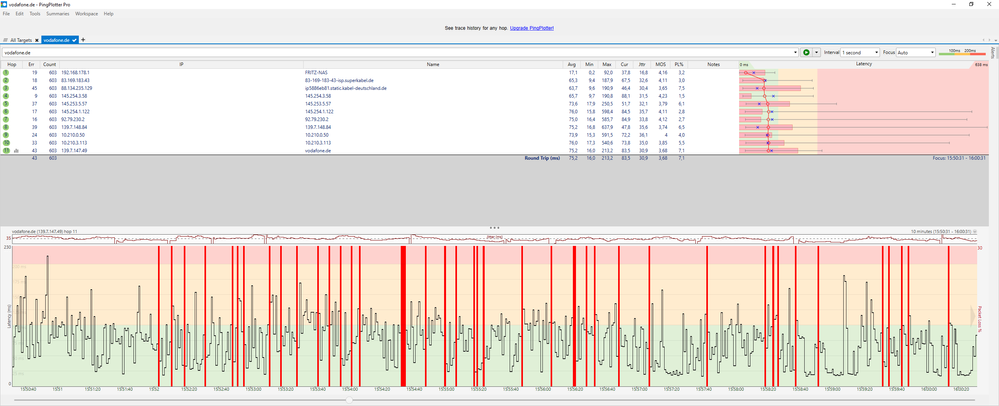Select the hop 11 green circle icon
This screenshot has height=406, width=999.
coord(6,150)
